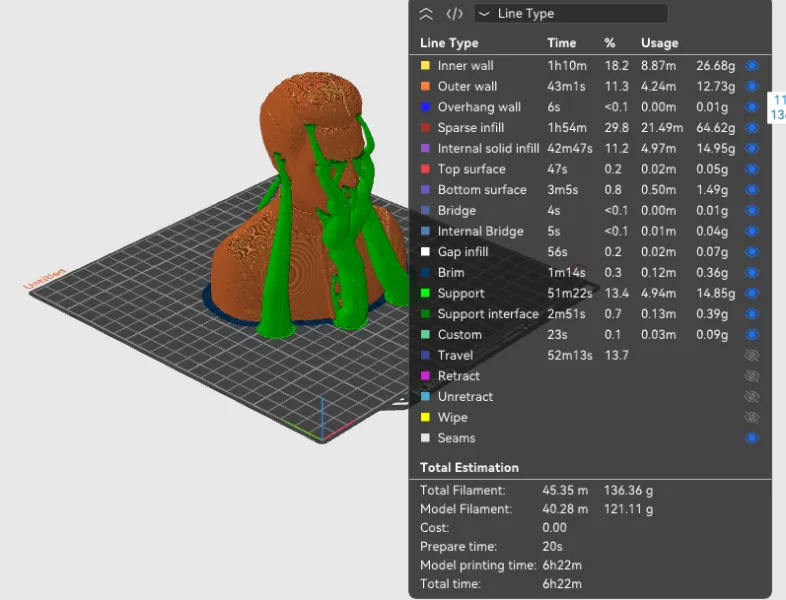The image size is (786, 600).
Task: Show Retract points with eye icon
Action: click(x=752, y=376)
